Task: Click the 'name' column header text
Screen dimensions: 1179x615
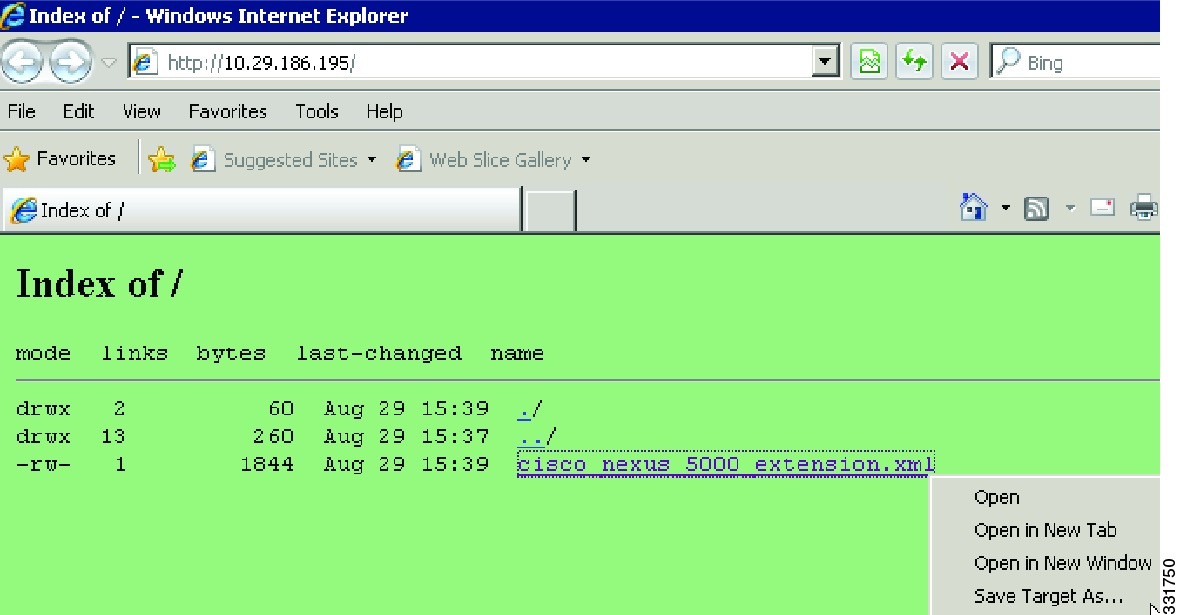Action: tap(517, 353)
